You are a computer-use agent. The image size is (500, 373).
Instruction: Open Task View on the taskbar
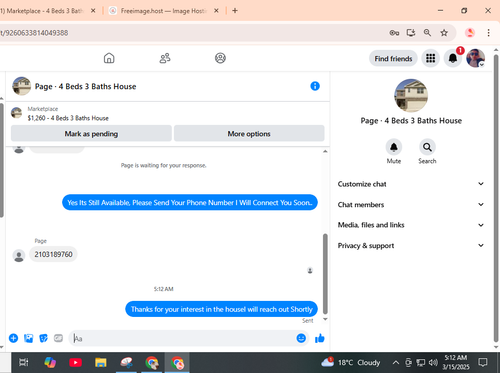pos(24,362)
